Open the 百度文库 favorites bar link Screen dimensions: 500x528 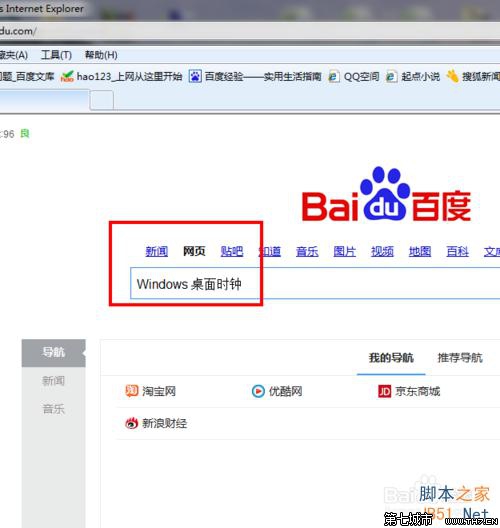pos(27,77)
